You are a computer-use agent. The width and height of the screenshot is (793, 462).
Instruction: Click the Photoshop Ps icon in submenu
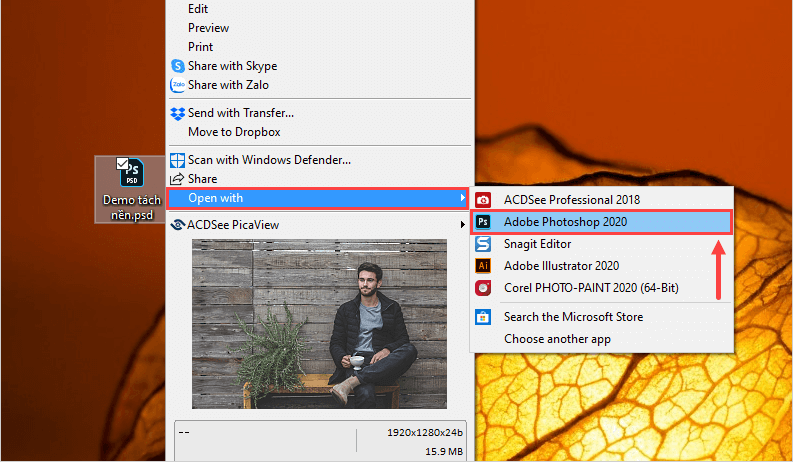484,222
